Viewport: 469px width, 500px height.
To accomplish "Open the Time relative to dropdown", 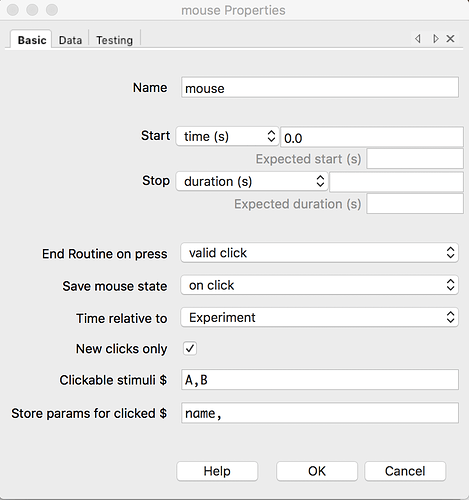I will 319,317.
